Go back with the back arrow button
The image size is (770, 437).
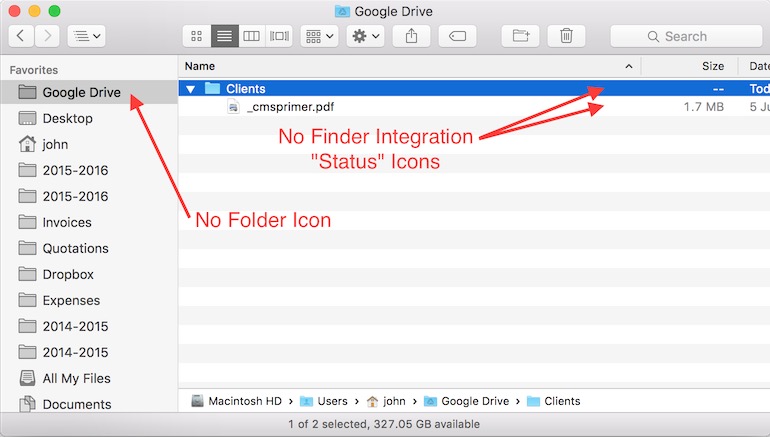[21, 36]
